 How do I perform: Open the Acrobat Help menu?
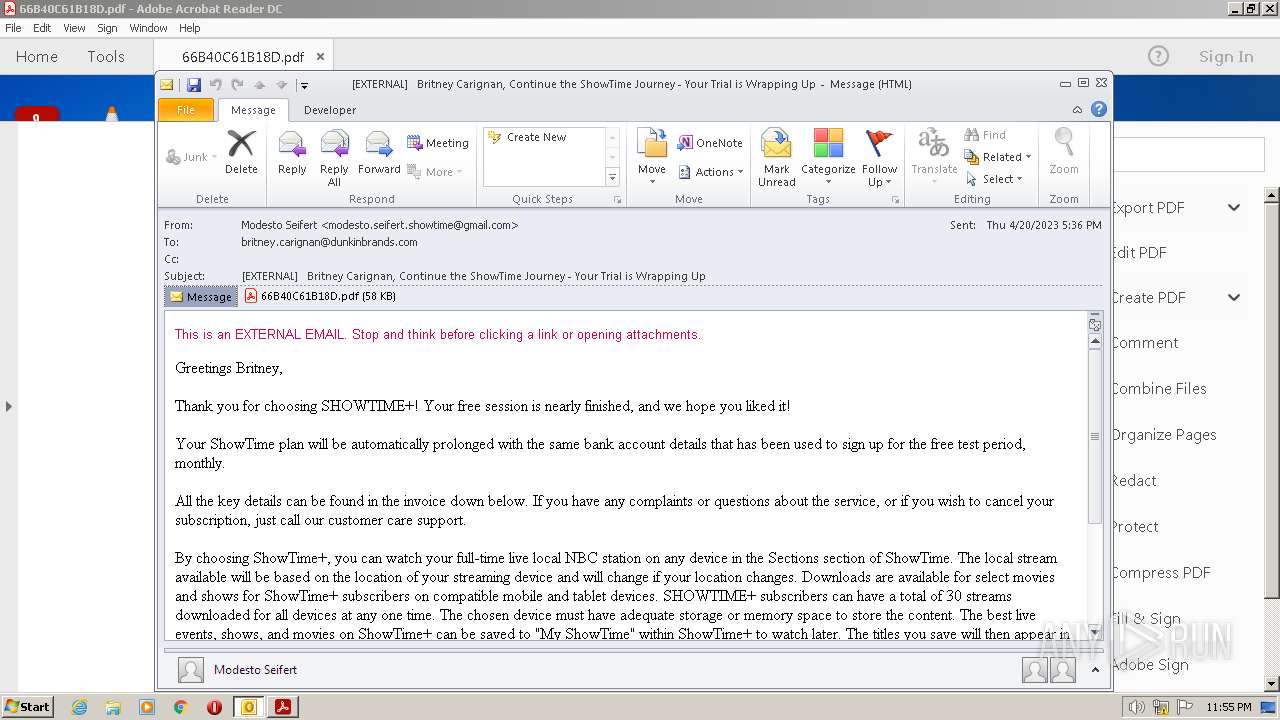pos(189,28)
